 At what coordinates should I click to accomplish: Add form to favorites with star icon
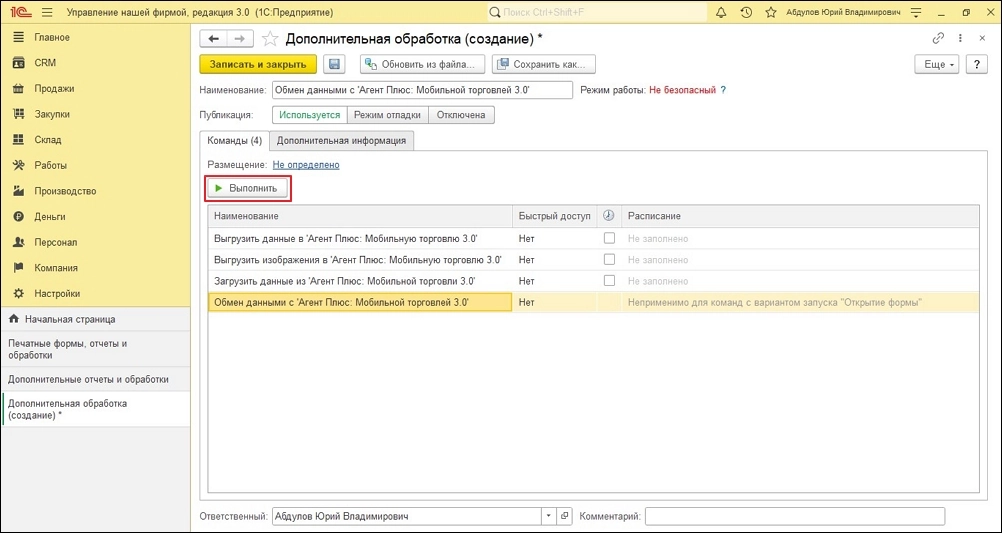point(270,39)
